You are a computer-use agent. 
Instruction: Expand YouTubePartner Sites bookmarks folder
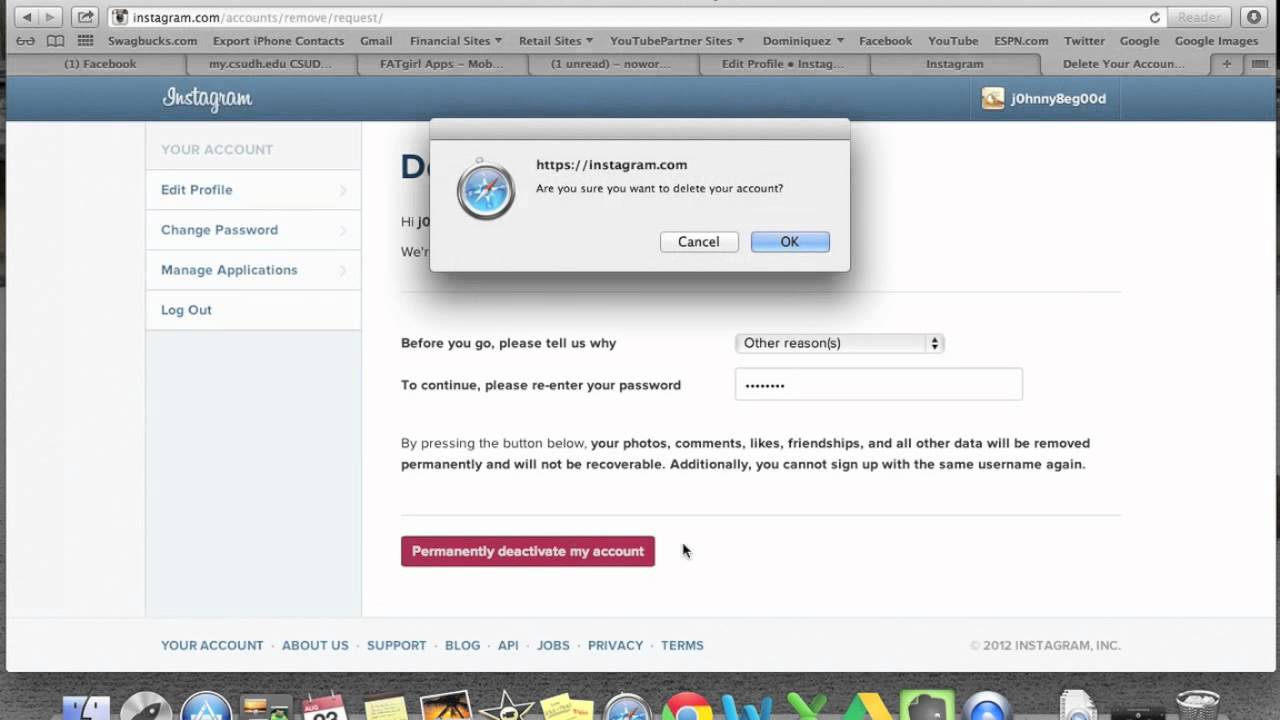pyautogui.click(x=677, y=41)
